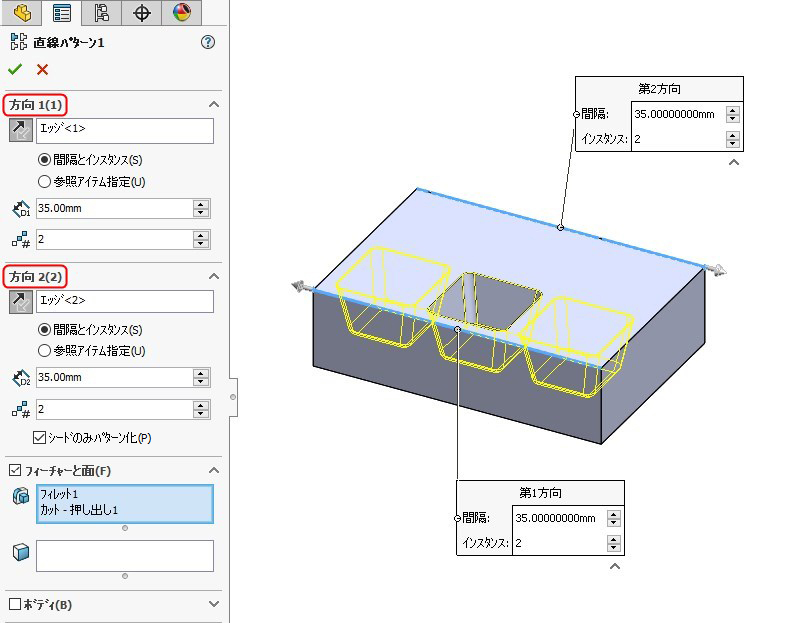Viewport: 800px width, 623px height.
Task: Select フィレット1 in the features list
Action: [x=59, y=495]
